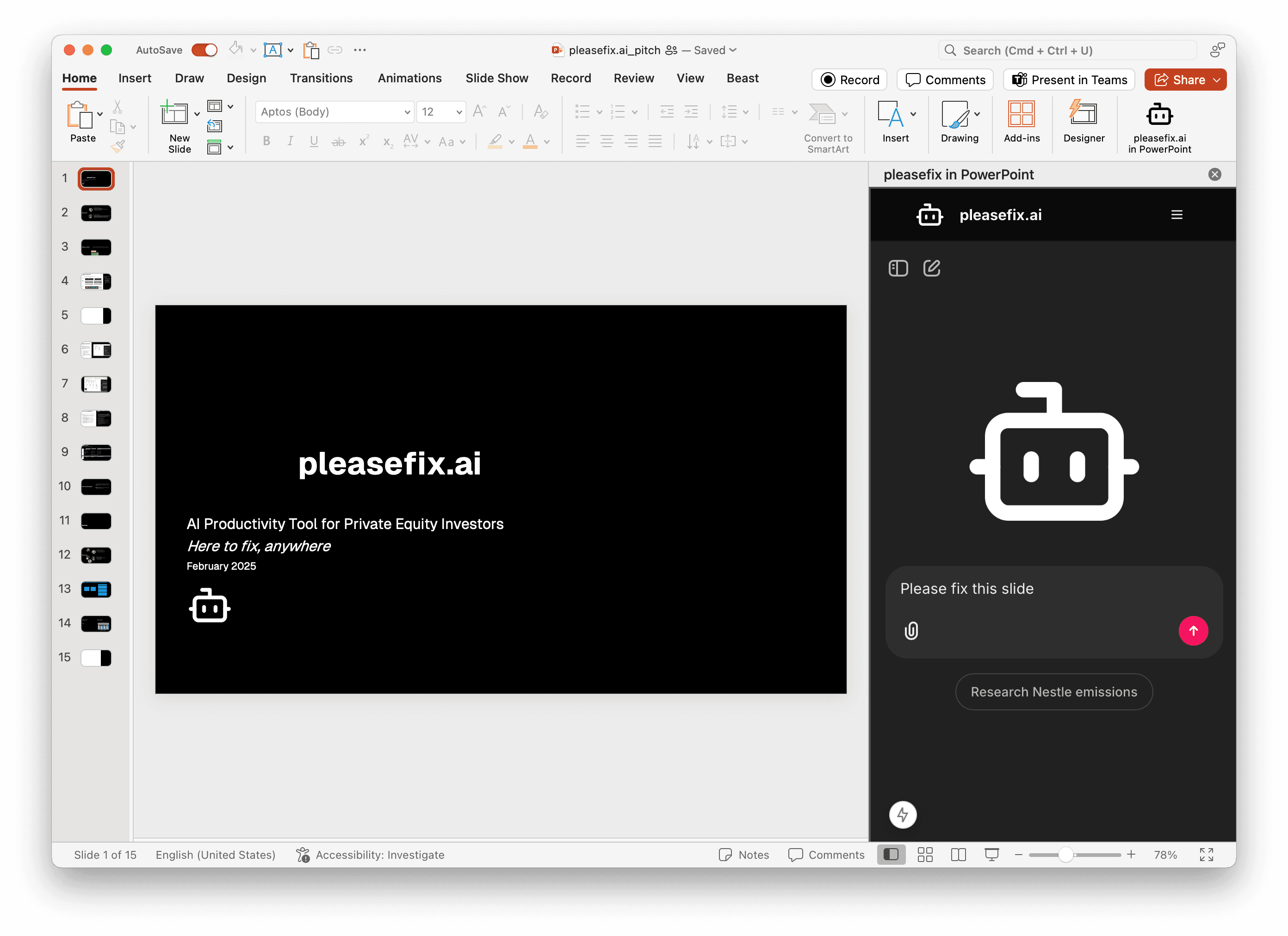1288x936 pixels.
Task: Click the Search (Cmd + Ctrl + U) field
Action: 1068,50
